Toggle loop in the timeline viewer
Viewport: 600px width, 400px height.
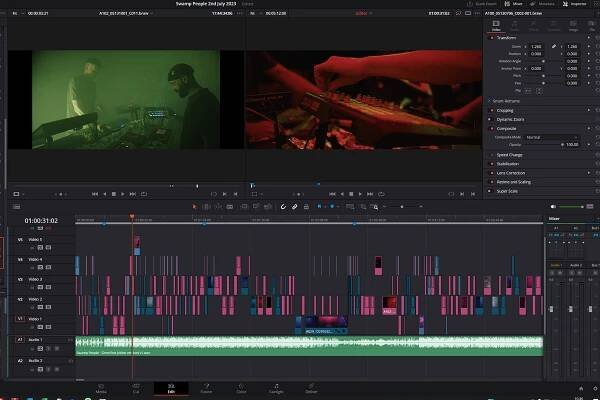(x=382, y=194)
